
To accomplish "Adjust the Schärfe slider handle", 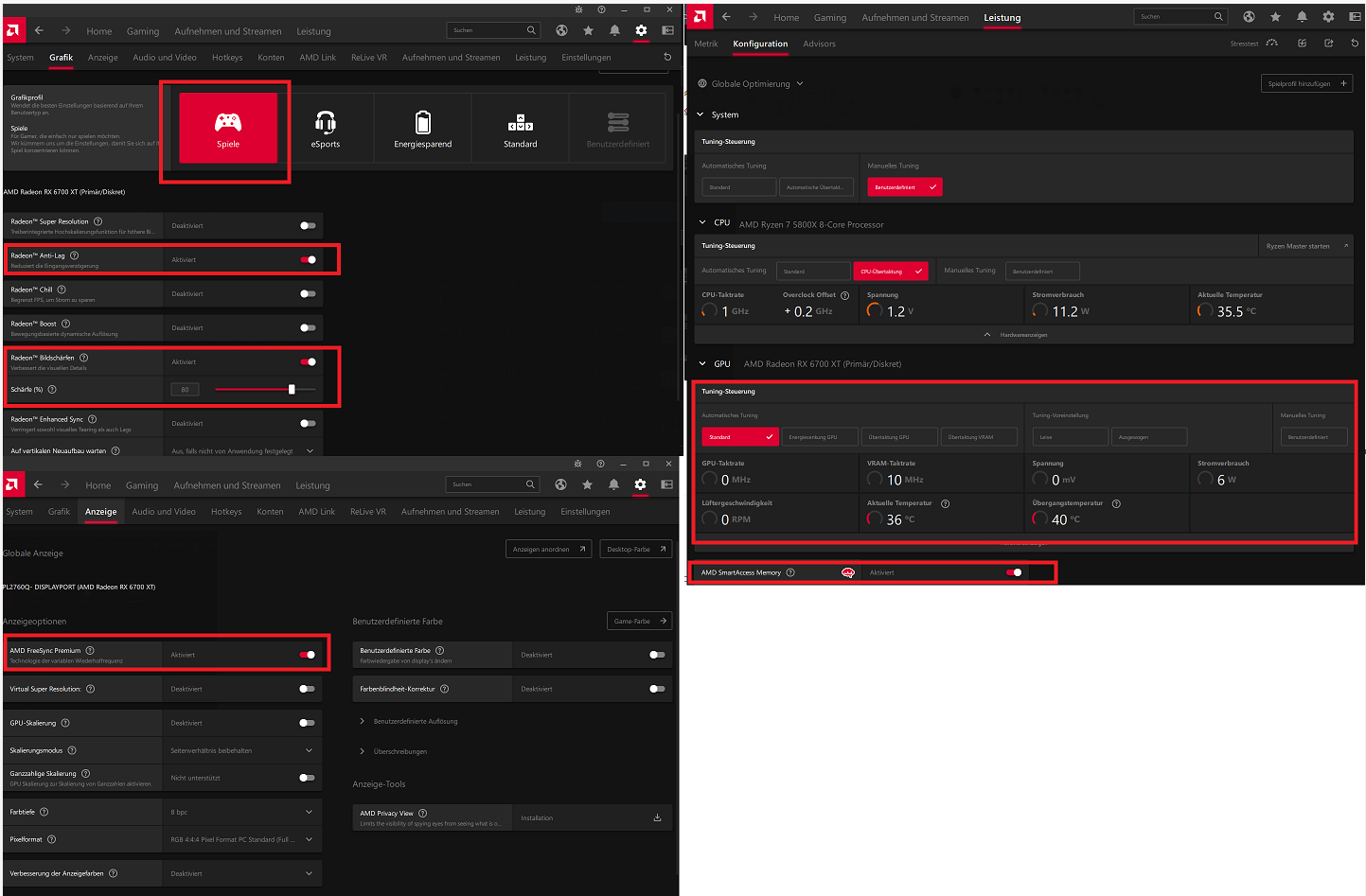I will (292, 389).
